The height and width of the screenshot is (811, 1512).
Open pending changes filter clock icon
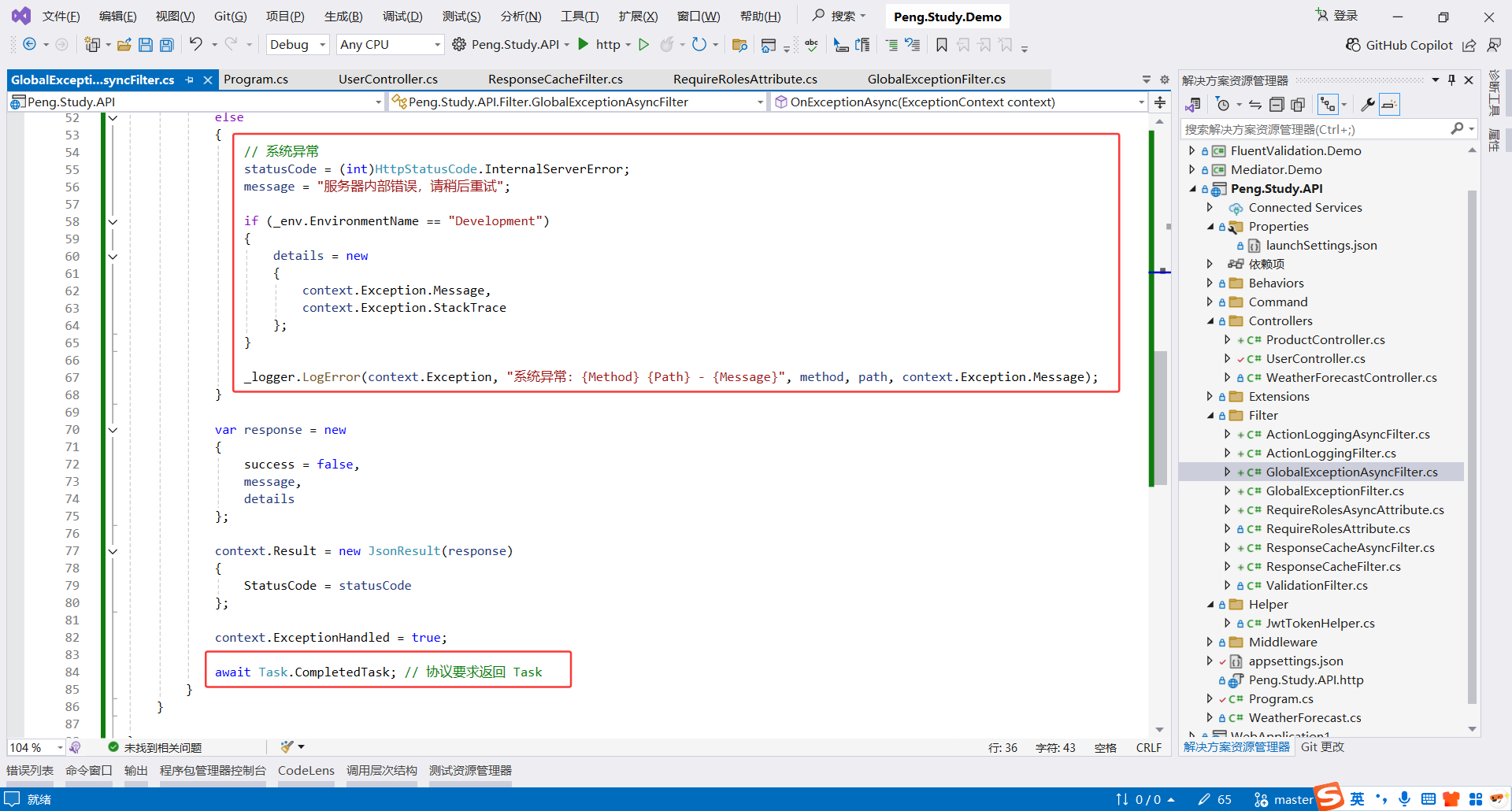point(1223,105)
